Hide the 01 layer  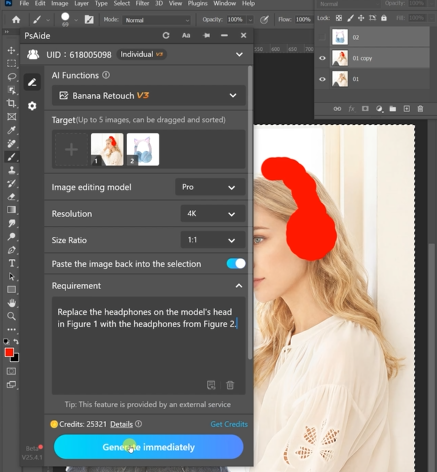coord(322,79)
